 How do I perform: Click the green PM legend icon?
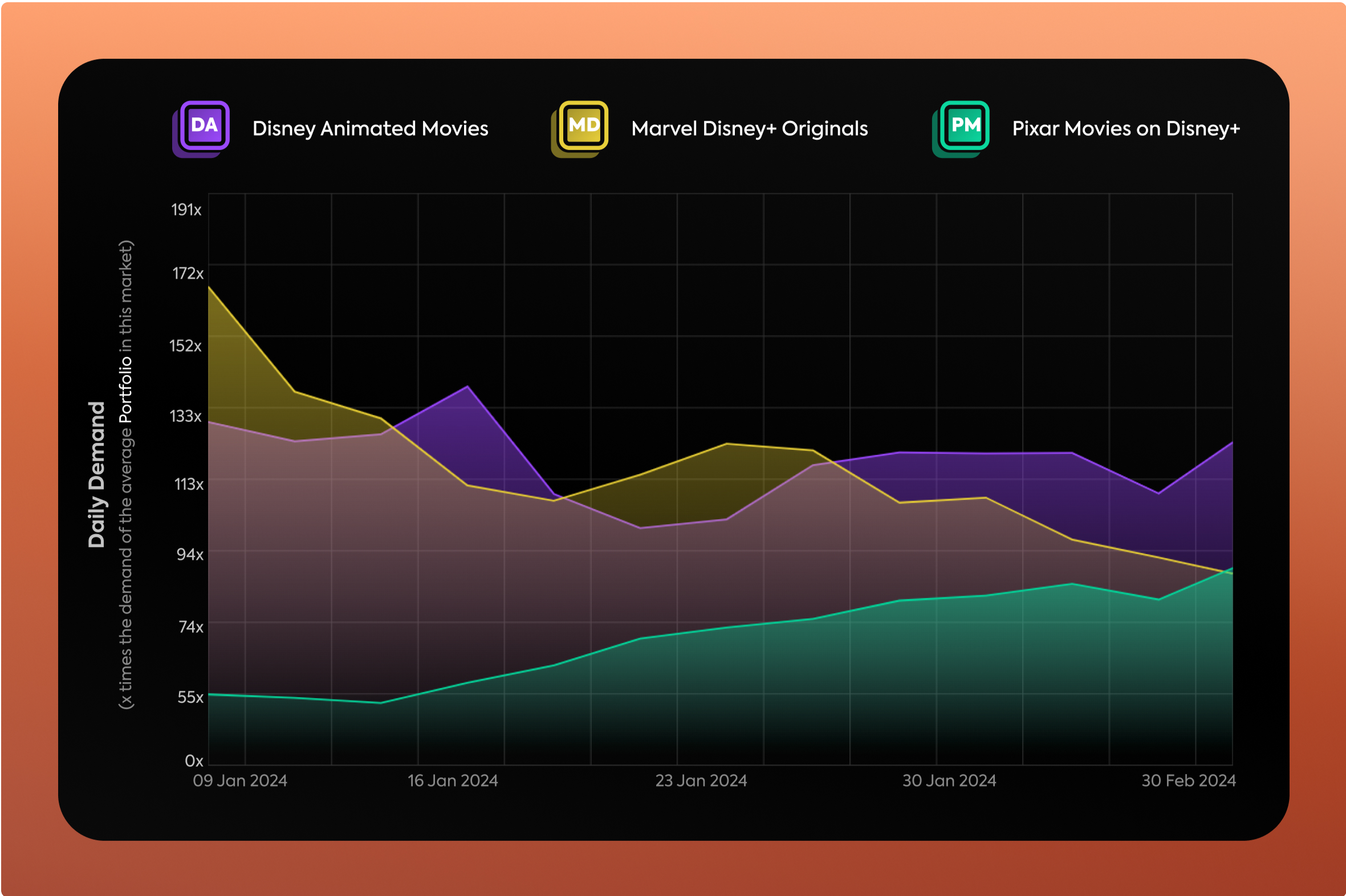(x=961, y=129)
